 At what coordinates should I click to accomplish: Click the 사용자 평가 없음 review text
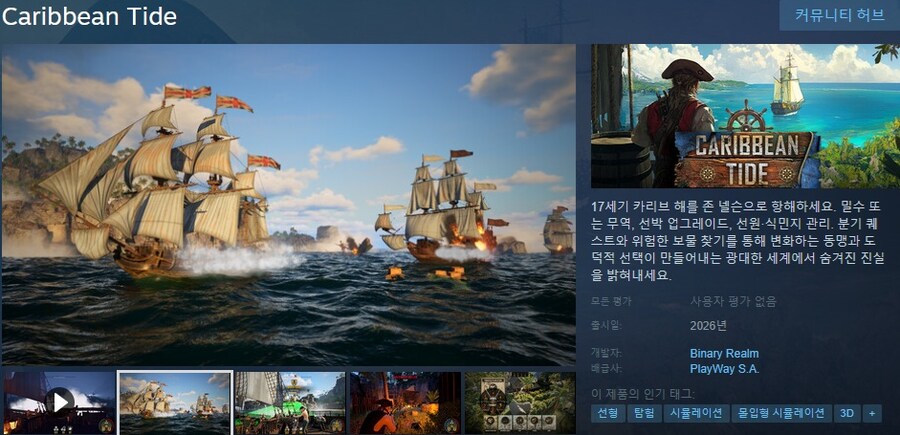pyautogui.click(x=733, y=301)
